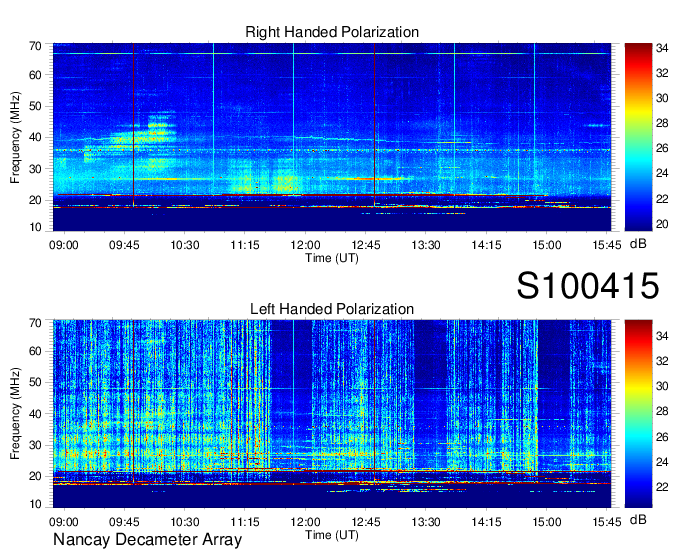The height and width of the screenshot is (552, 680).
Task: Click the Nancay Decameter Array caption
Action: 147,540
